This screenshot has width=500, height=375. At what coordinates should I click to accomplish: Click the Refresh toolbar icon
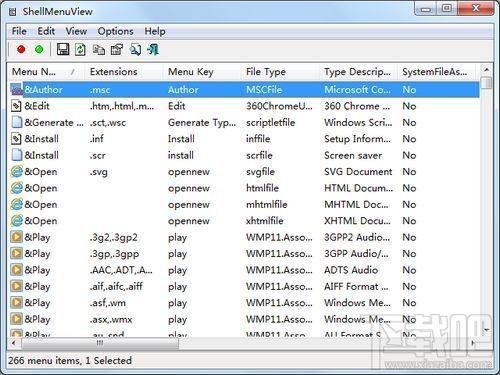click(80, 50)
